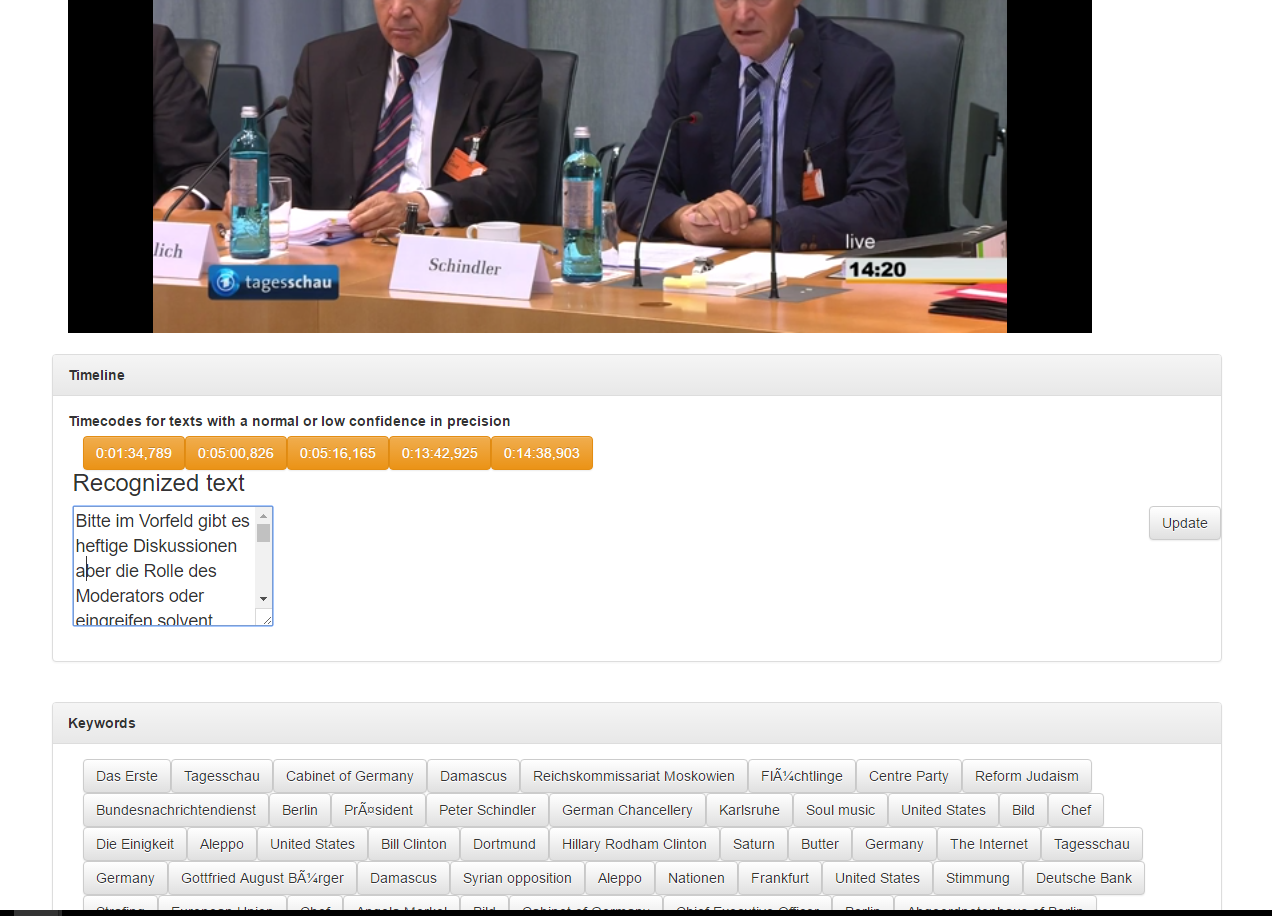This screenshot has width=1272, height=916.
Task: Click the Deutsche Bank keyword
Action: (1084, 878)
